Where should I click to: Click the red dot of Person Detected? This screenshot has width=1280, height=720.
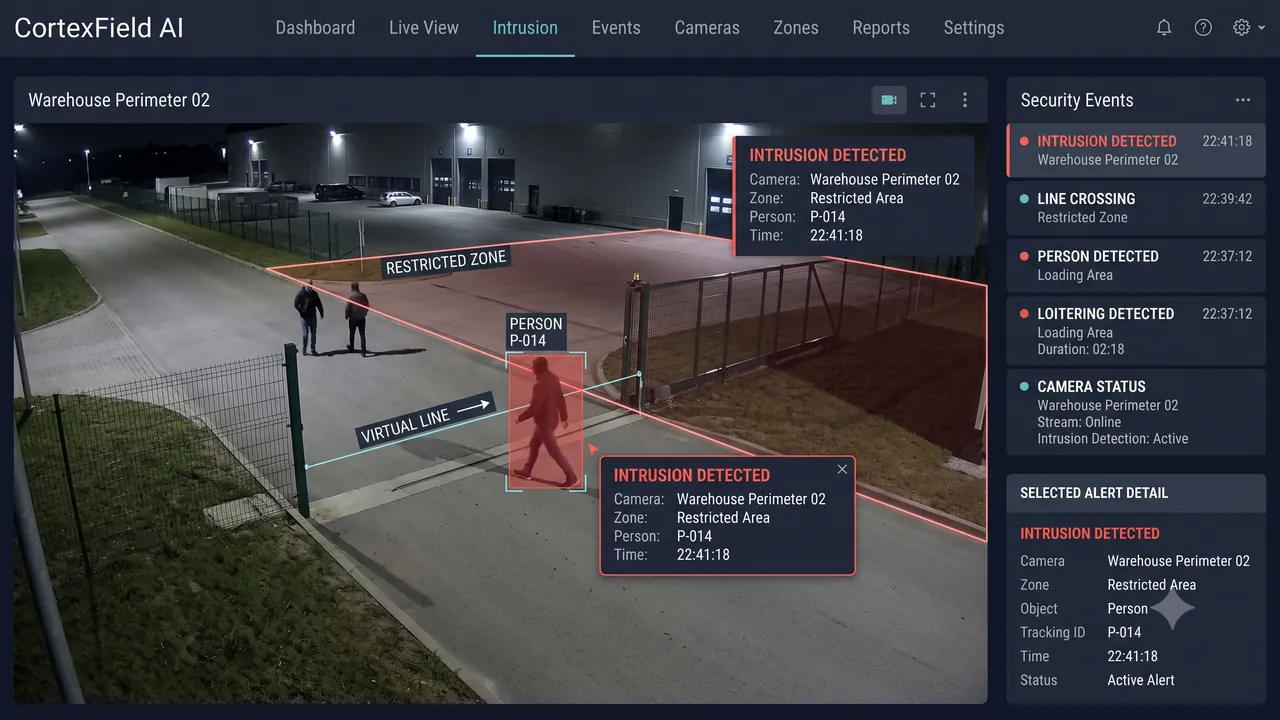[x=1024, y=256]
